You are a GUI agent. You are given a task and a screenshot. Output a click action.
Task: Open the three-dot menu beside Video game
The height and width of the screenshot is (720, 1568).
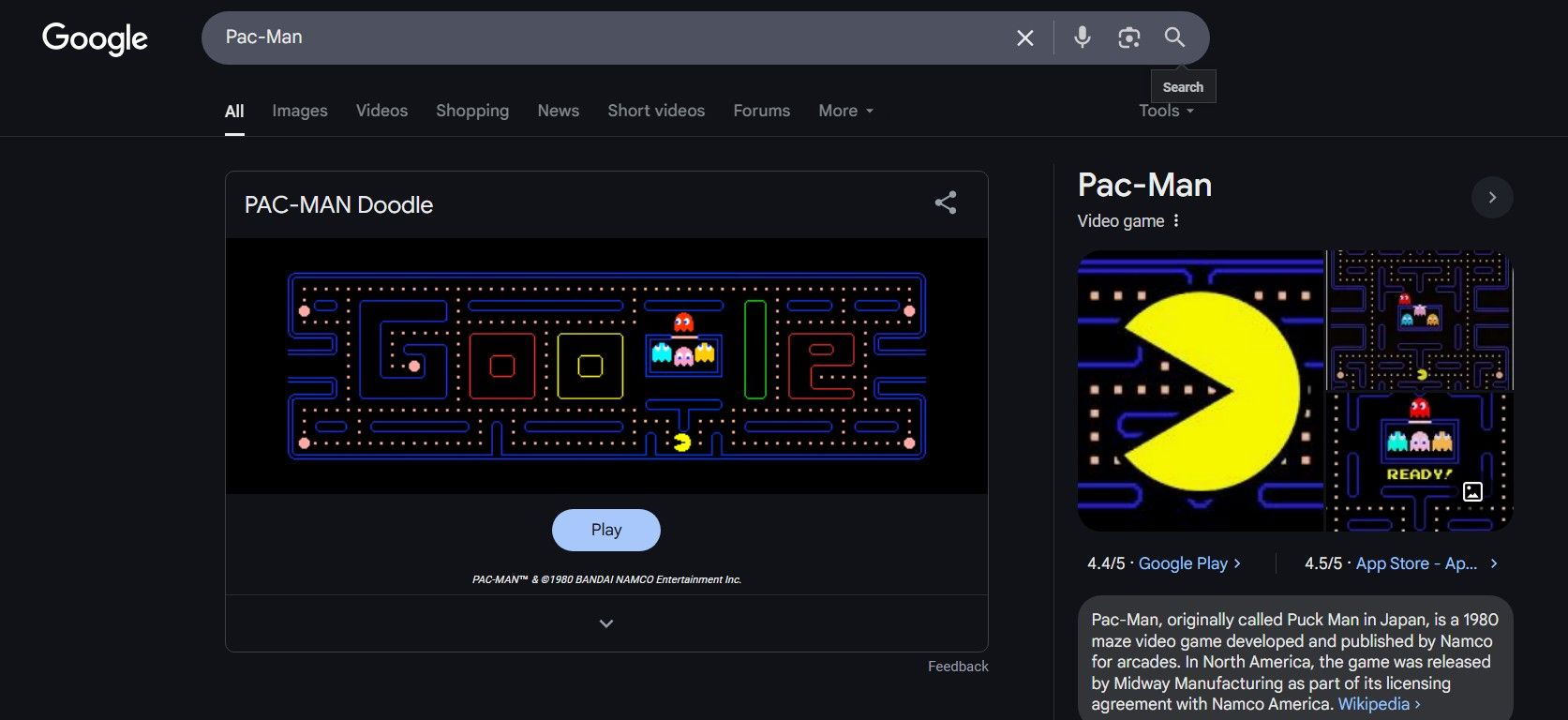coord(1176,221)
